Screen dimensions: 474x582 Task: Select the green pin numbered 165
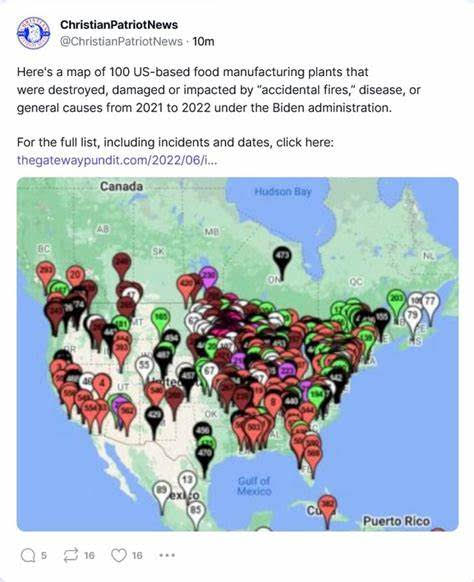[x=160, y=321]
